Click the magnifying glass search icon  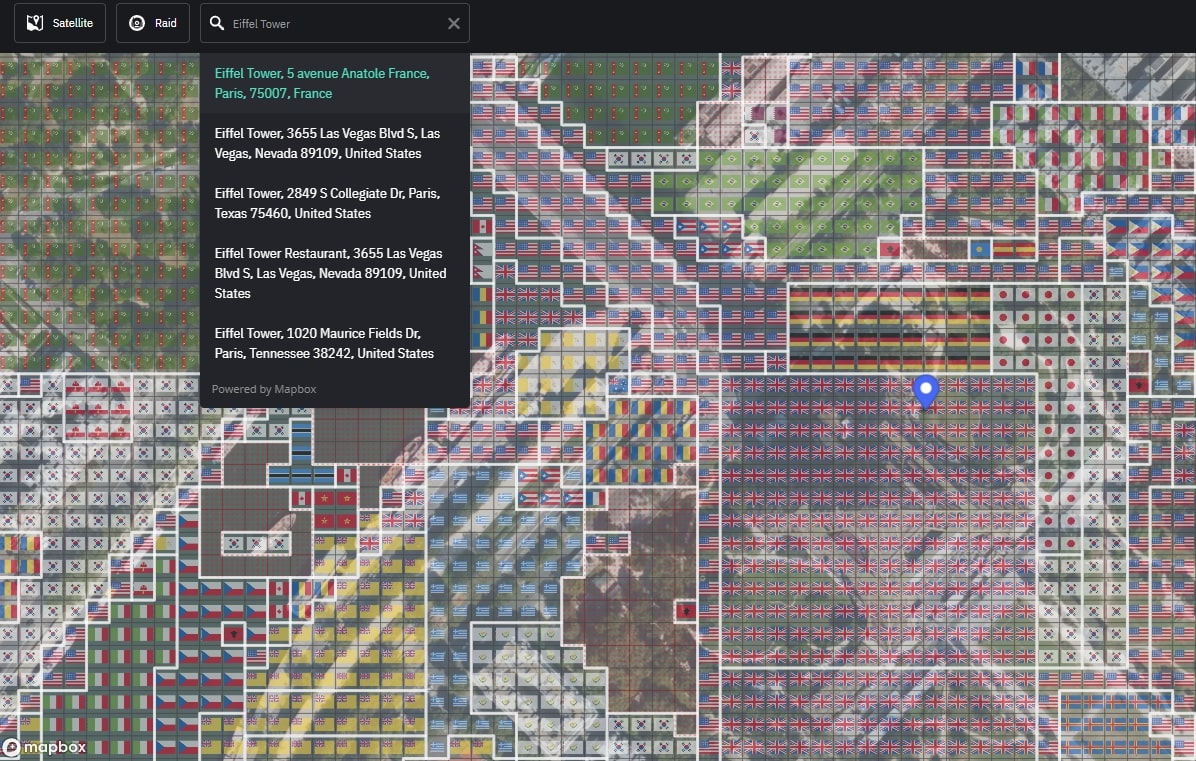click(217, 23)
